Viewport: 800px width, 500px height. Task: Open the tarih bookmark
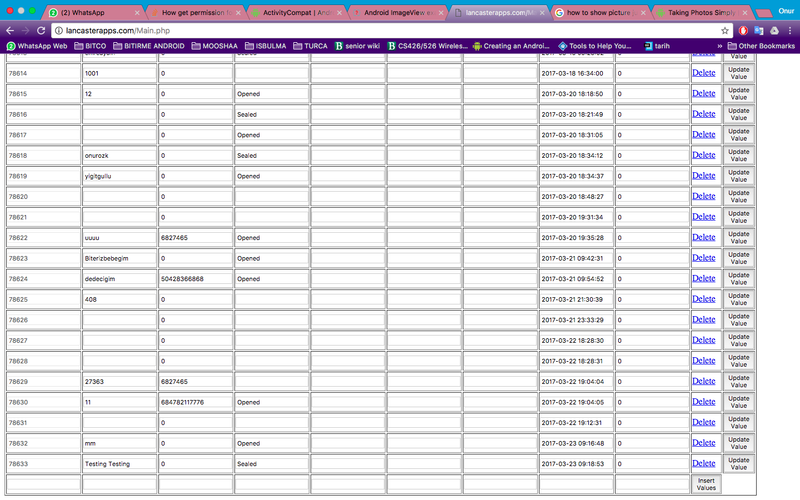click(657, 46)
